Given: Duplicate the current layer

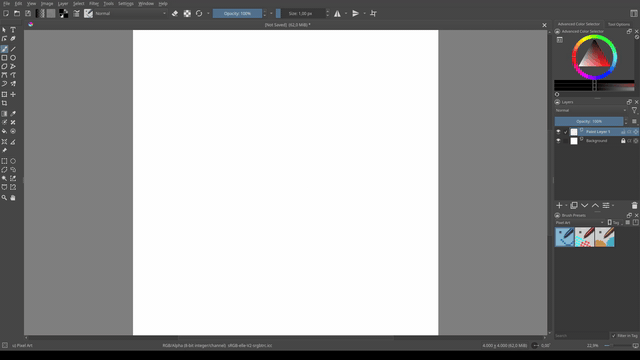Looking at the screenshot, I should 574,206.
